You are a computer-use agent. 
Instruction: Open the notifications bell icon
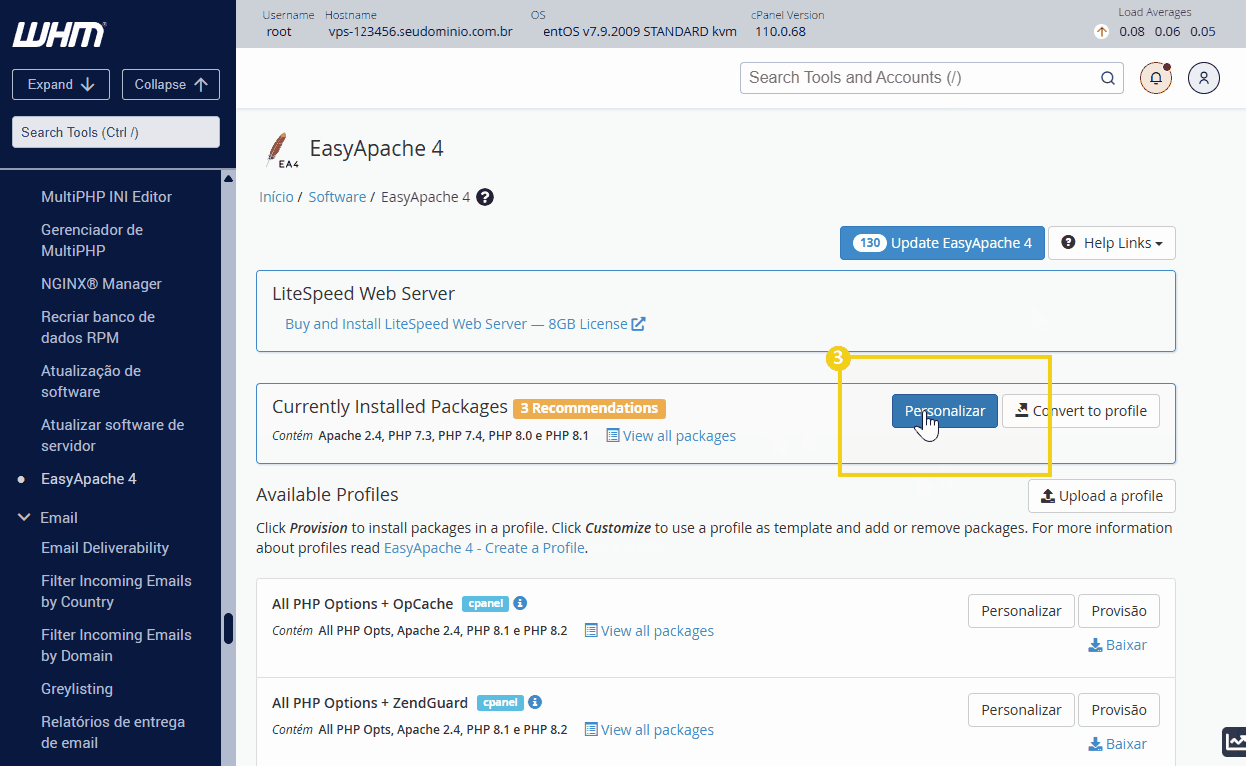click(x=1156, y=78)
